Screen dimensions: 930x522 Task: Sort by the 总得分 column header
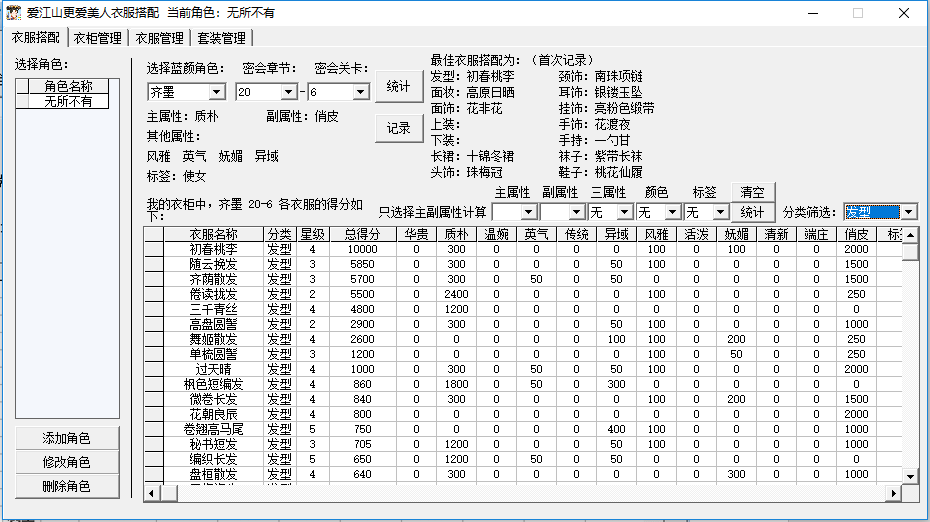point(362,234)
